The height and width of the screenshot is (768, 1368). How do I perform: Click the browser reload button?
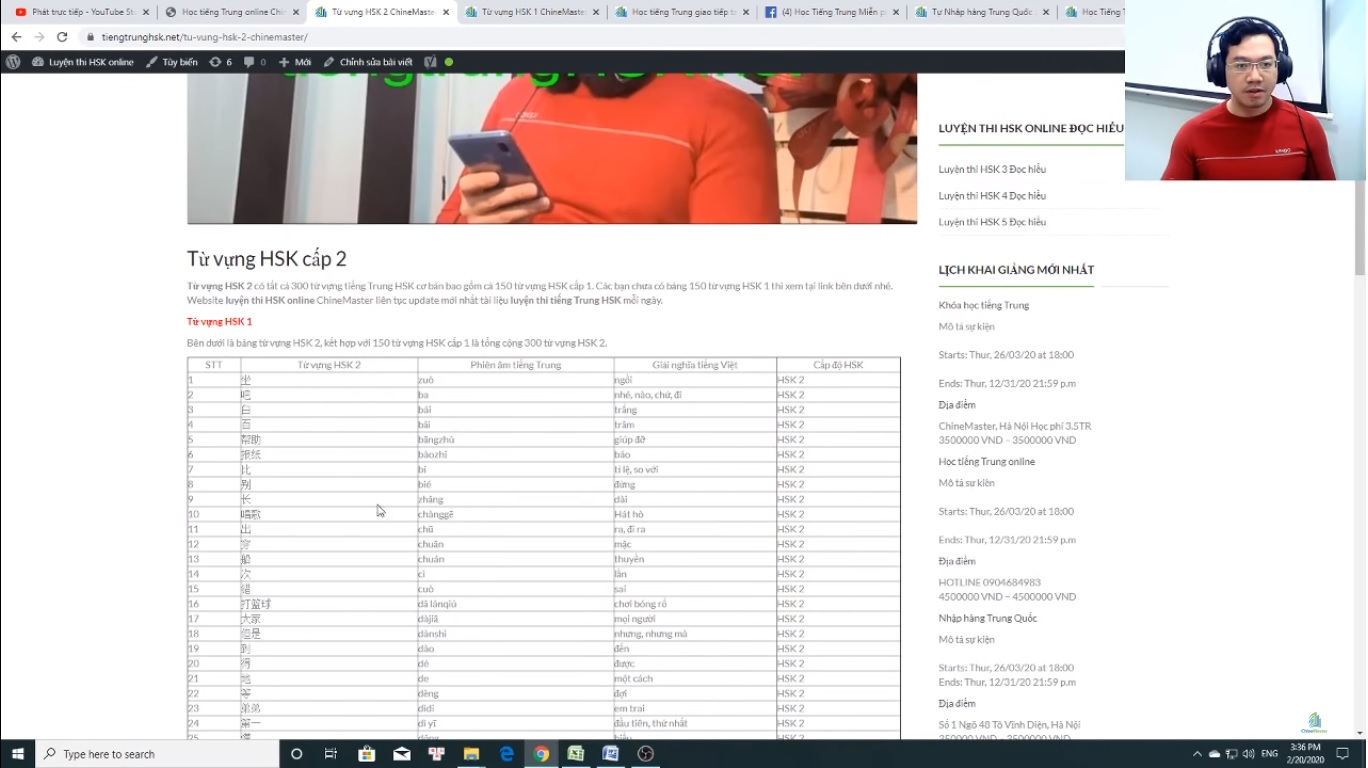click(x=62, y=37)
